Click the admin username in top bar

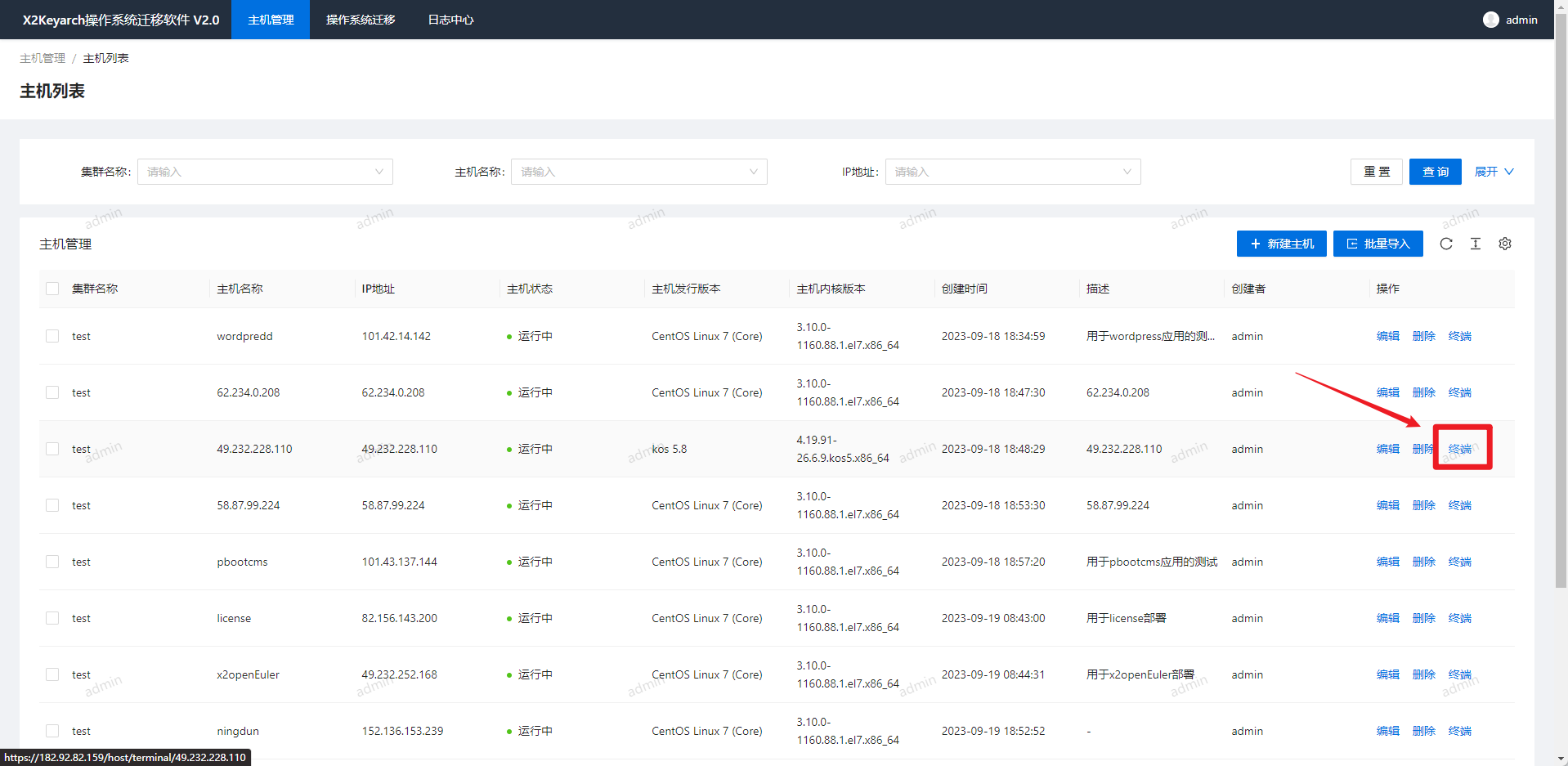click(1521, 20)
